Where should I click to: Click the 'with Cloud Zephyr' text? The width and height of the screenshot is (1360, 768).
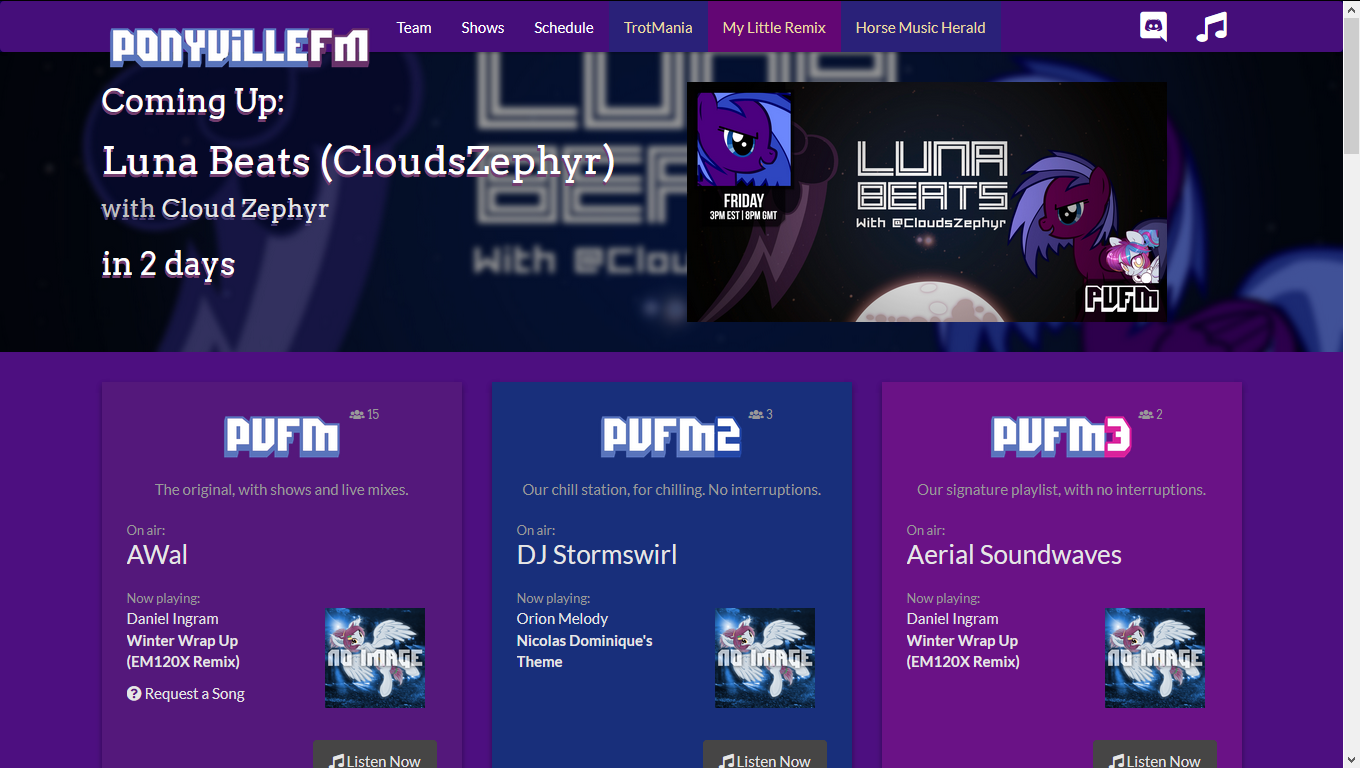(x=215, y=209)
